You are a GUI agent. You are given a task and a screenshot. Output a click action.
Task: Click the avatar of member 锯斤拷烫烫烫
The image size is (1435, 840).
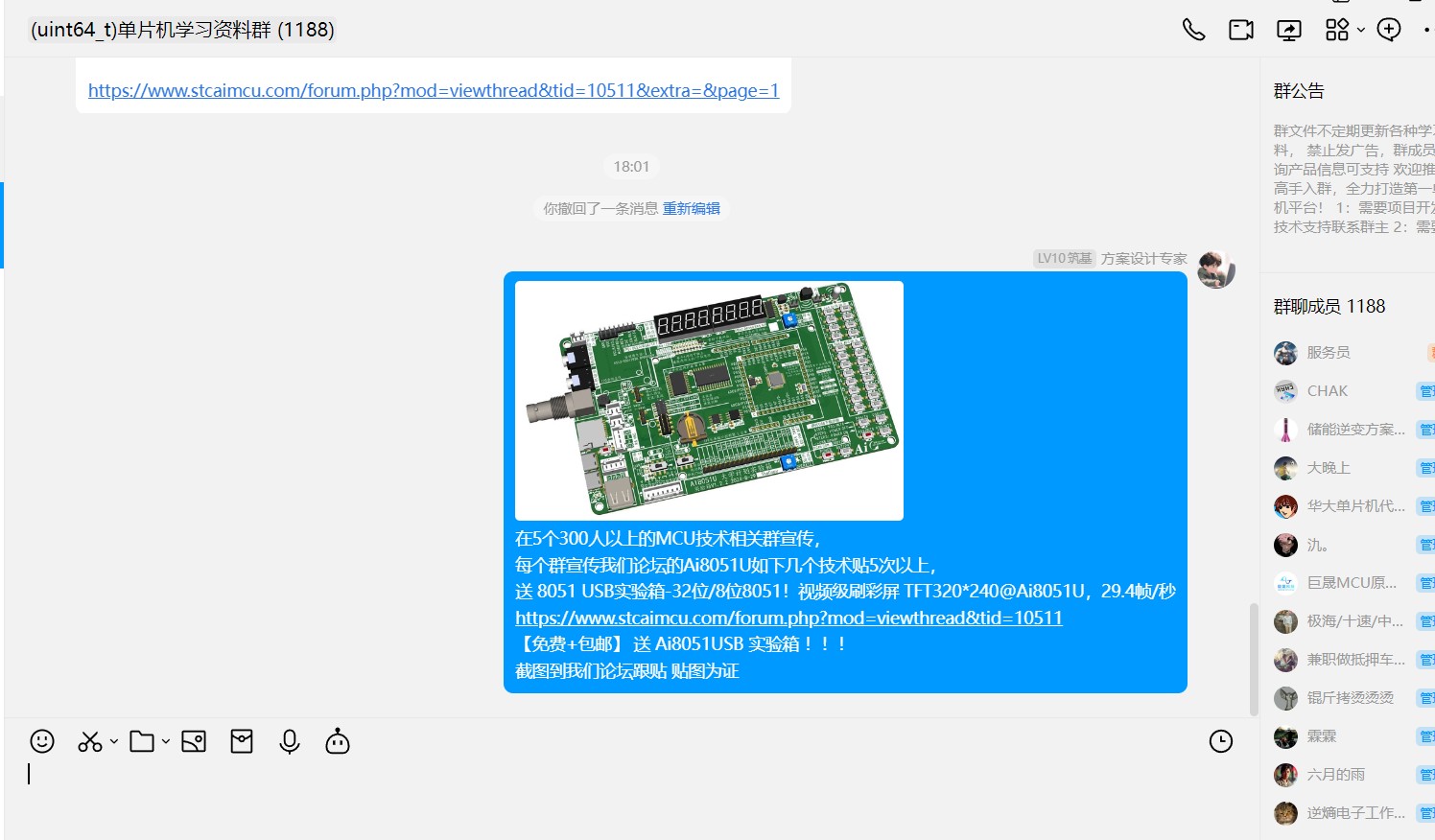pos(1286,698)
